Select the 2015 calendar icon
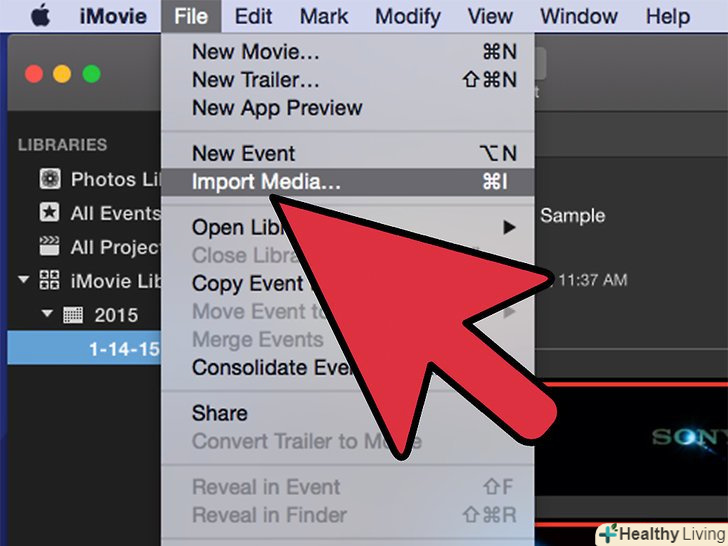 [73, 315]
